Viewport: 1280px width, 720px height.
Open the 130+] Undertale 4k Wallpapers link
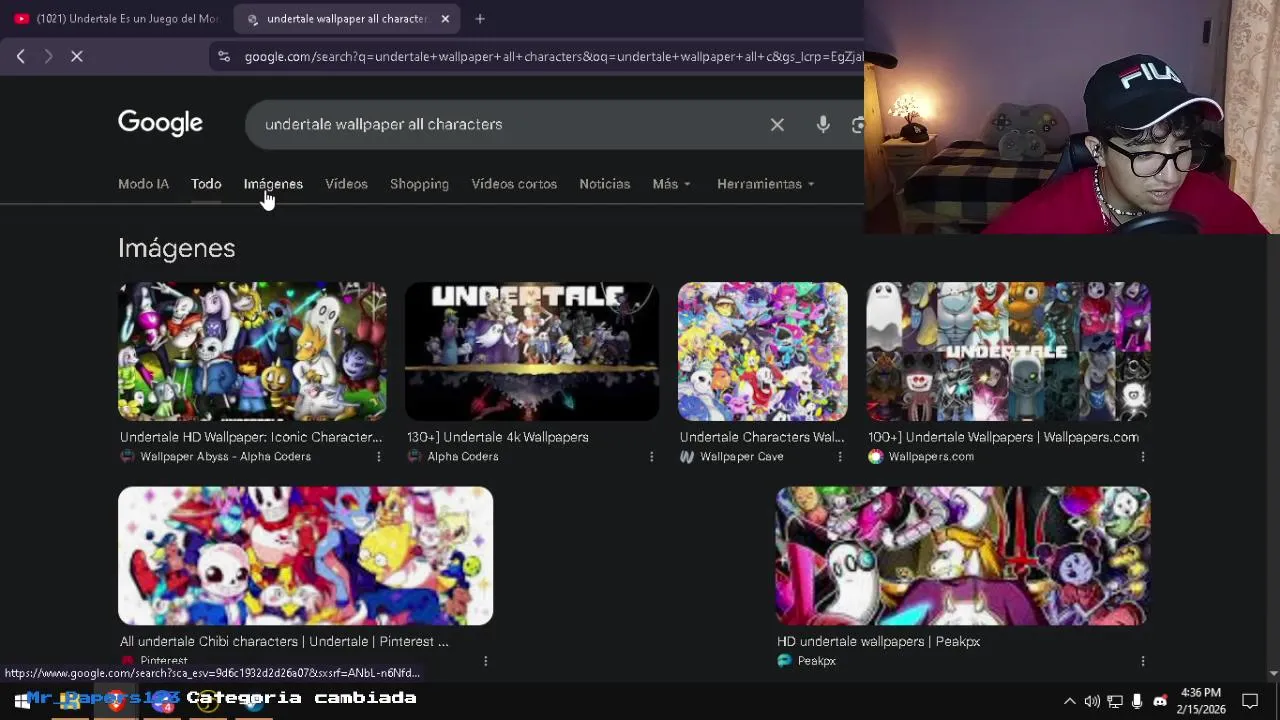pyautogui.click(x=497, y=437)
